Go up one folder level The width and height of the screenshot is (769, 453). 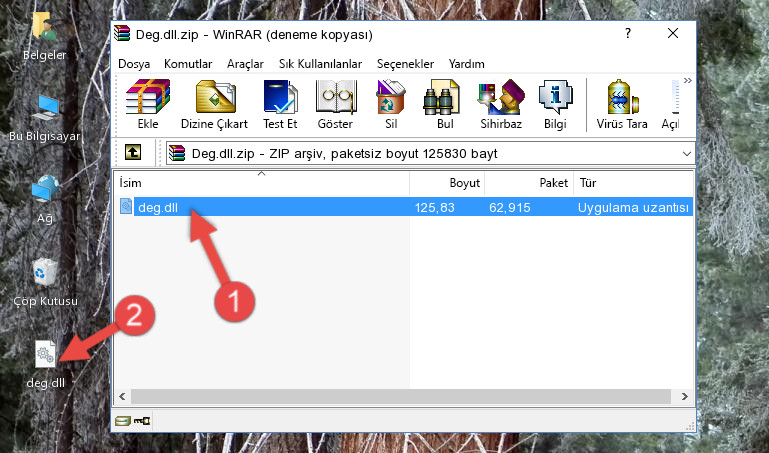click(133, 152)
